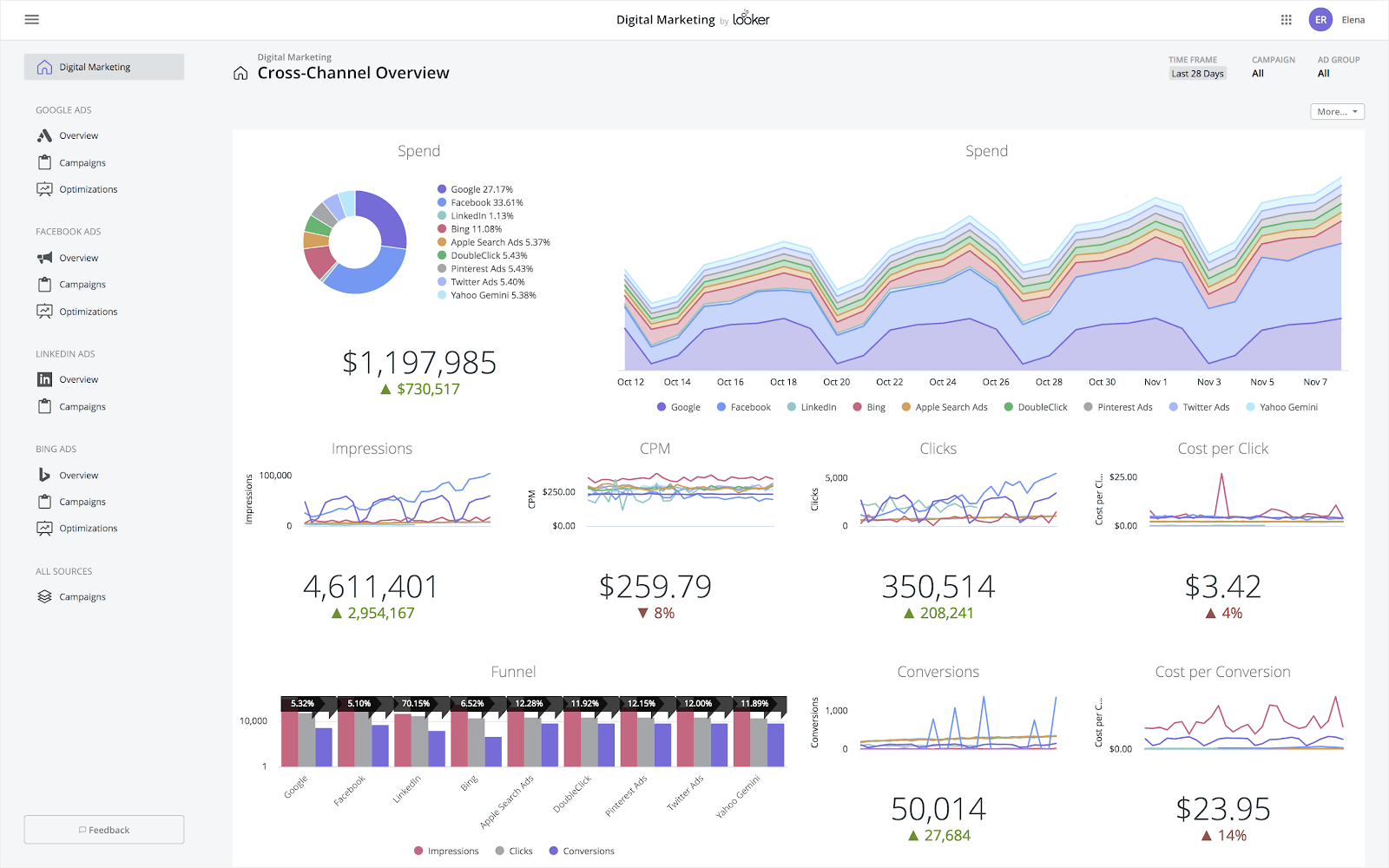Click the Bing Ads Overview icon
This screenshot has height=868, width=1389.
click(x=43, y=475)
